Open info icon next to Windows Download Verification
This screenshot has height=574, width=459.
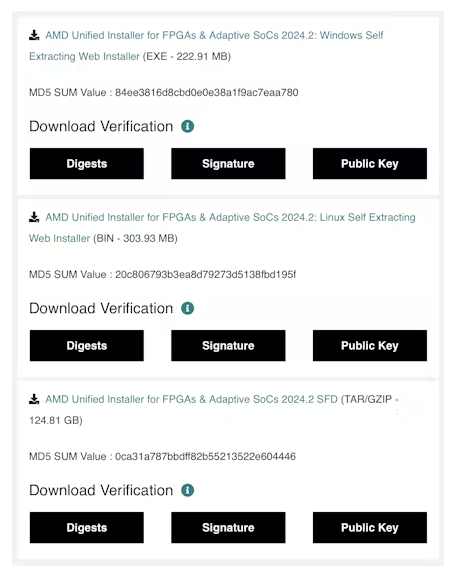(187, 126)
